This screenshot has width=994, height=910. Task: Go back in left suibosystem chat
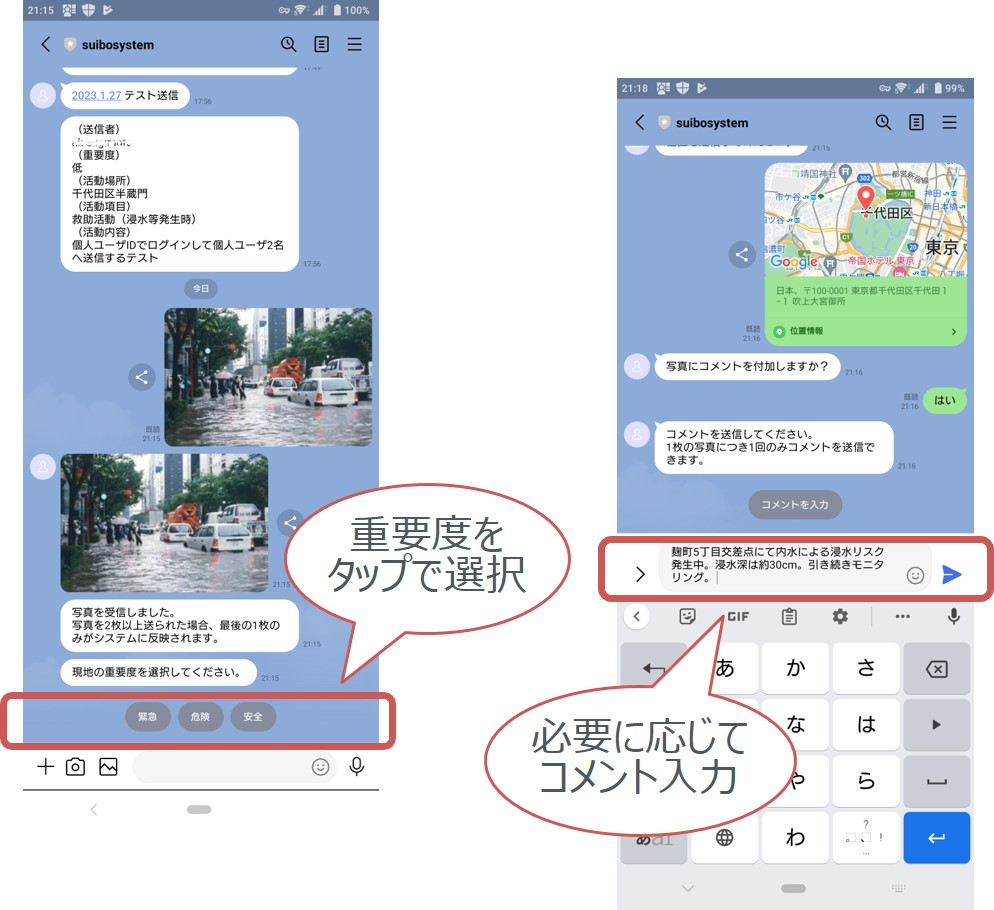click(x=45, y=44)
